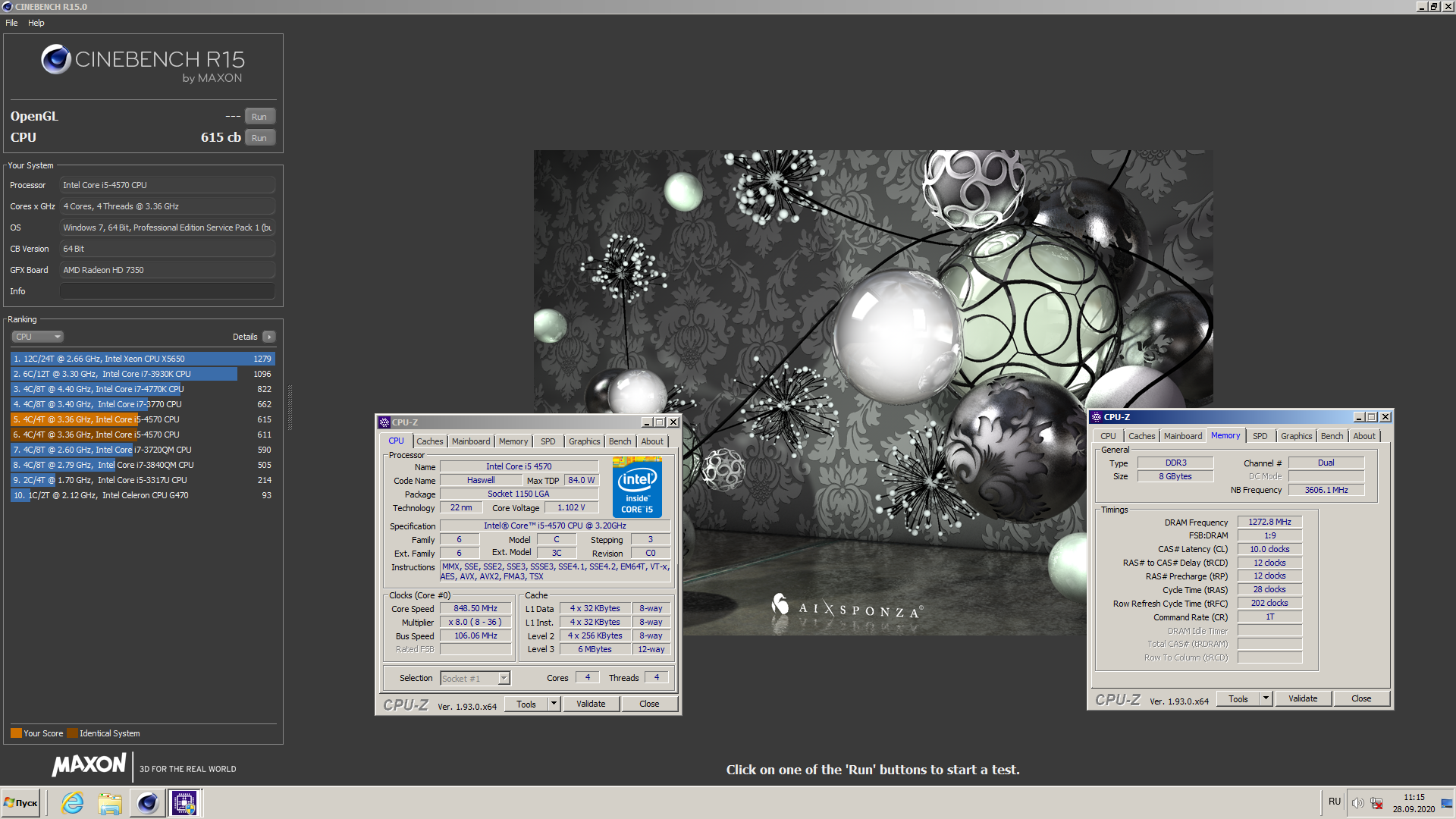
Task: Click Validate in right CPU-Z window
Action: coord(1303,699)
